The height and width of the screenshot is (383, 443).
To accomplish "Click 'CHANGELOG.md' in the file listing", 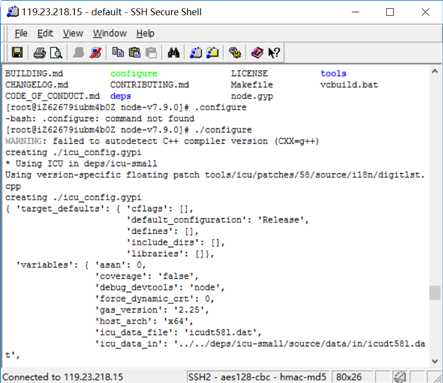I will coord(37,85).
